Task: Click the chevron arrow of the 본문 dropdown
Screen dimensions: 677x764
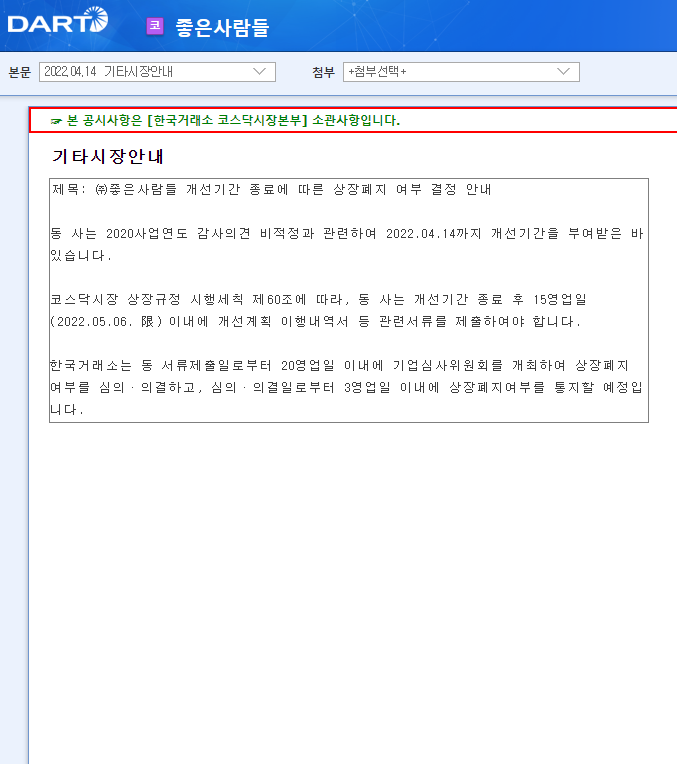Action: click(x=260, y=72)
